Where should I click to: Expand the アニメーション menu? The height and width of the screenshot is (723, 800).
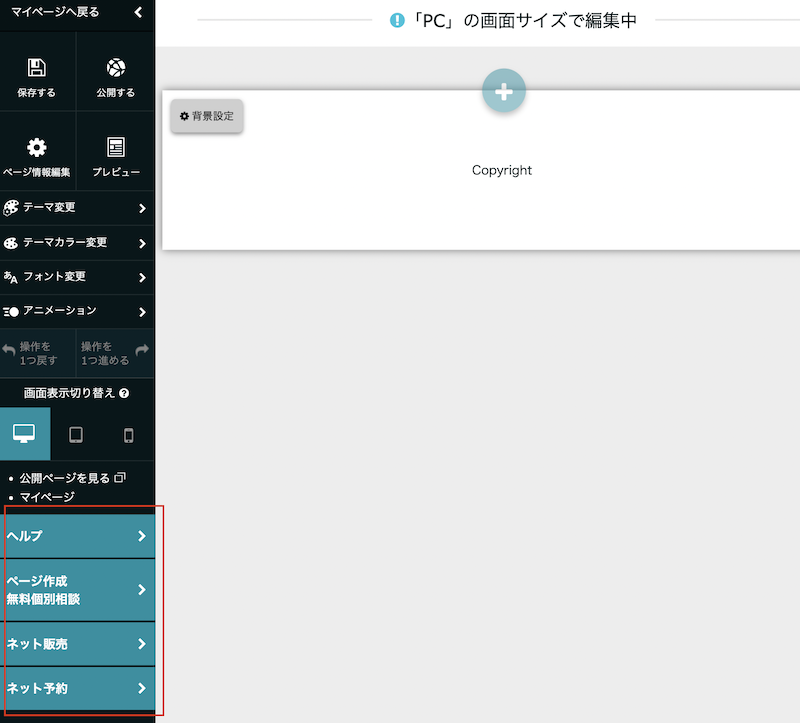(77, 311)
